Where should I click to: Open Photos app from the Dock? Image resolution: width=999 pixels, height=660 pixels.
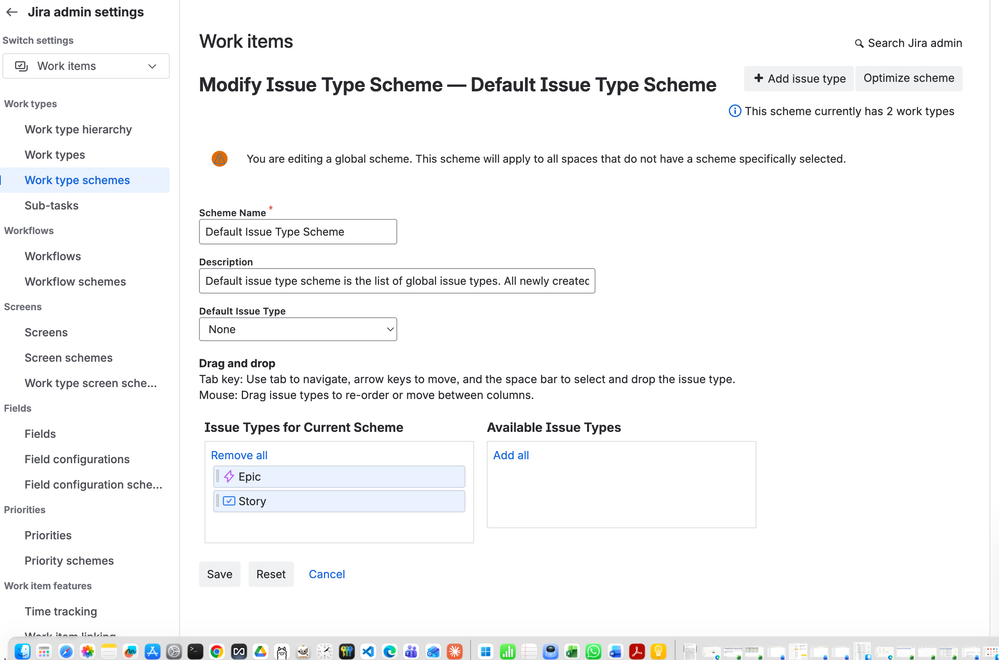87,651
